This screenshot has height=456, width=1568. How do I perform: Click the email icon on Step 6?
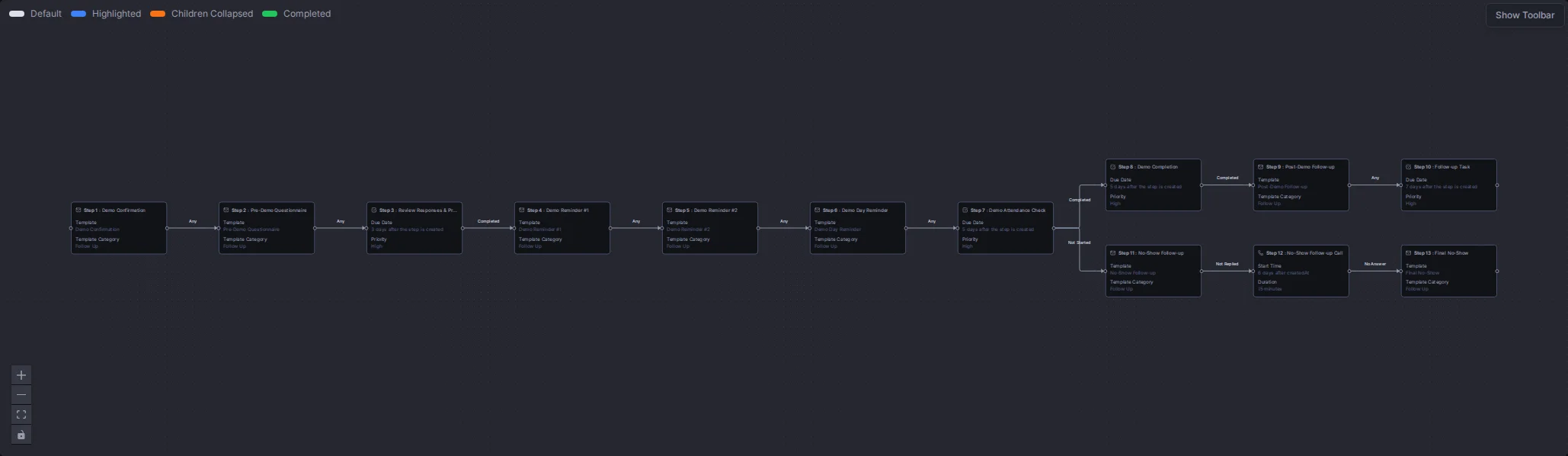(x=818, y=210)
